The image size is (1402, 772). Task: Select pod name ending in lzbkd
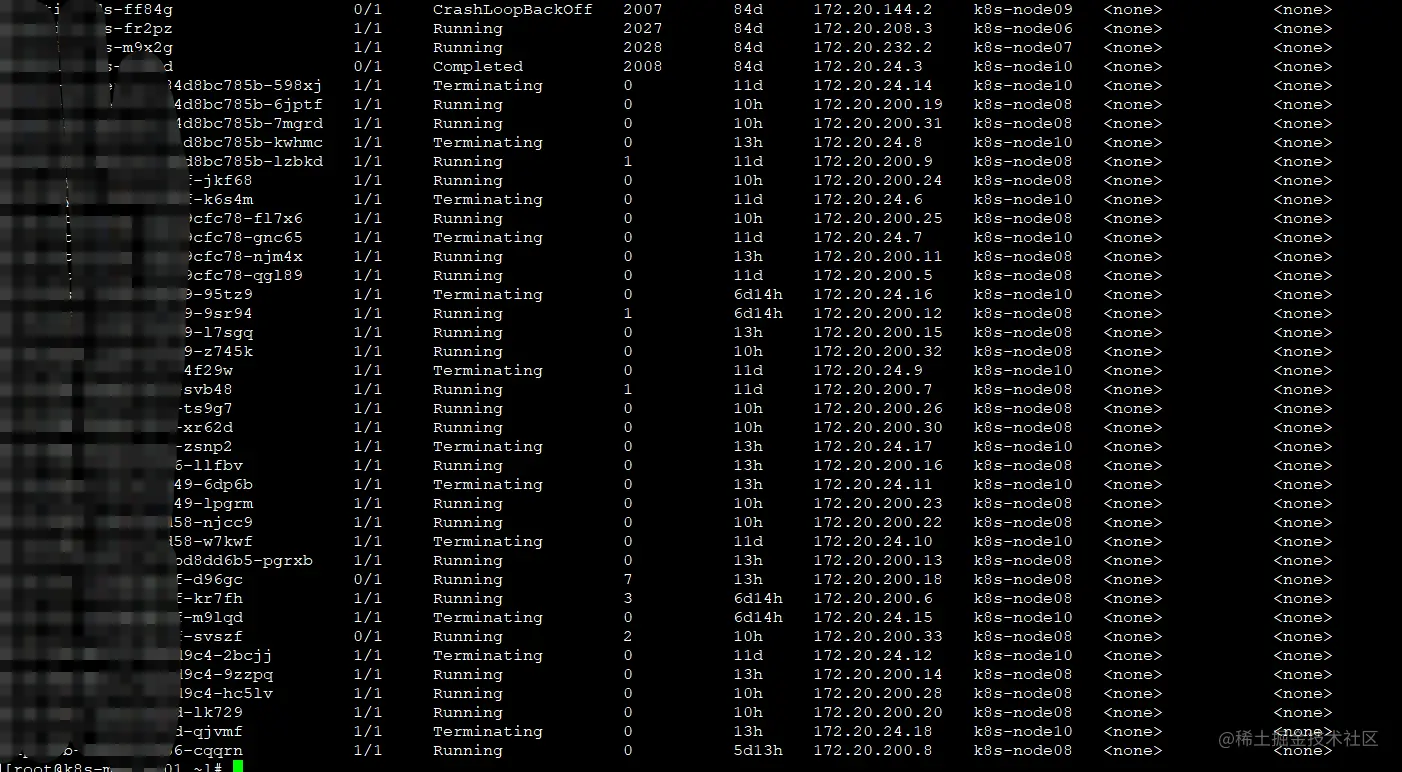pos(250,162)
